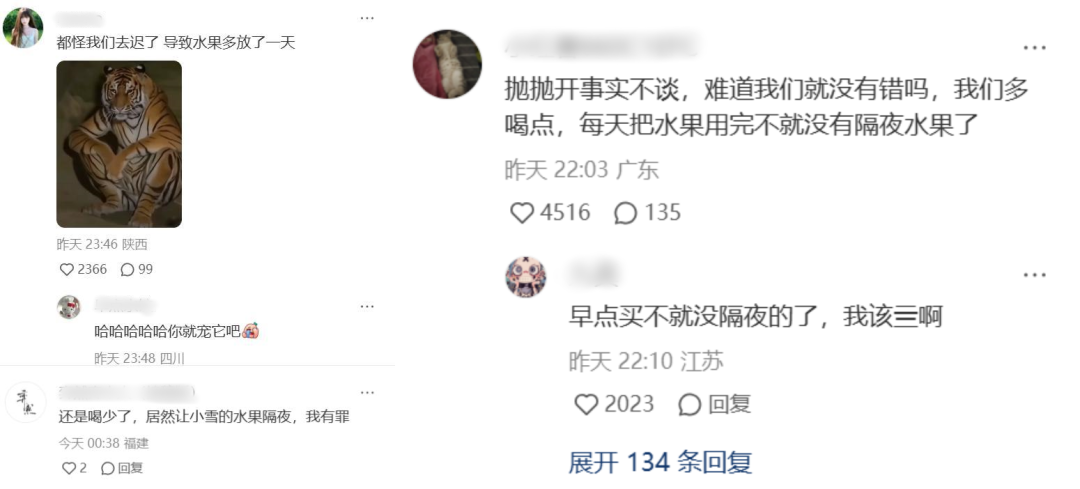Viewport: 1080px width, 489px height.
Task: Open the girl avatar profile
Action: click(23, 28)
